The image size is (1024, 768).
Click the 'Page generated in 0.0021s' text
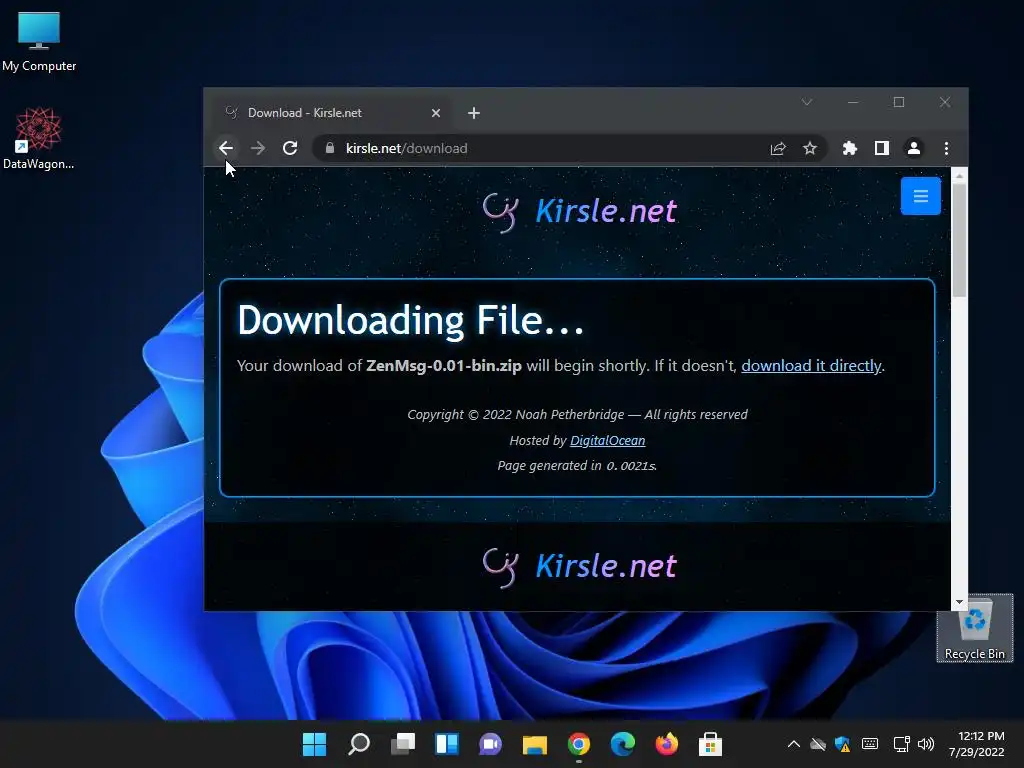pos(577,466)
